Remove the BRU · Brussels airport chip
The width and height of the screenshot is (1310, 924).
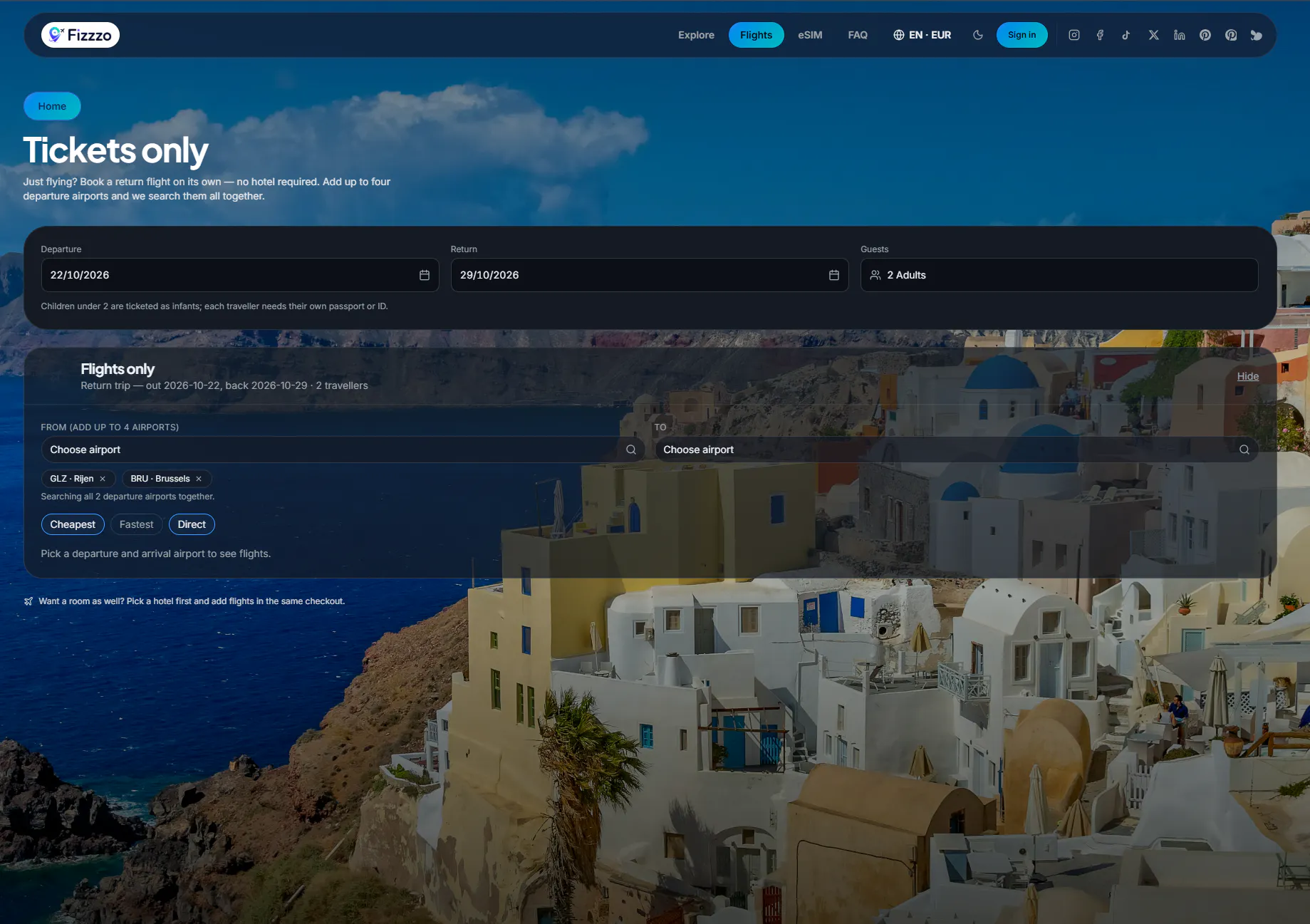(x=199, y=479)
